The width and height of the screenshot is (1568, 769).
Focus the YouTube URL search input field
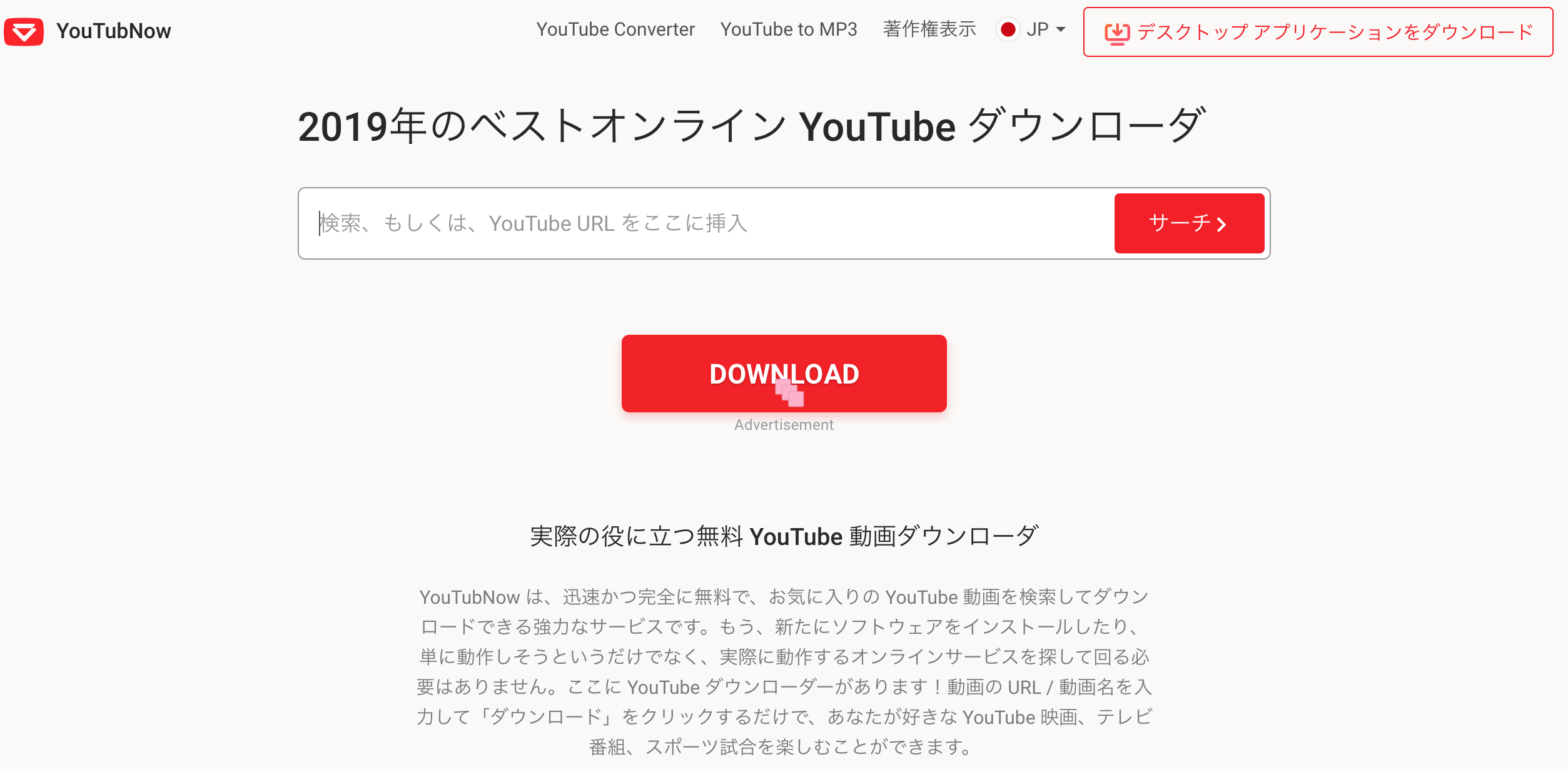[x=707, y=223]
